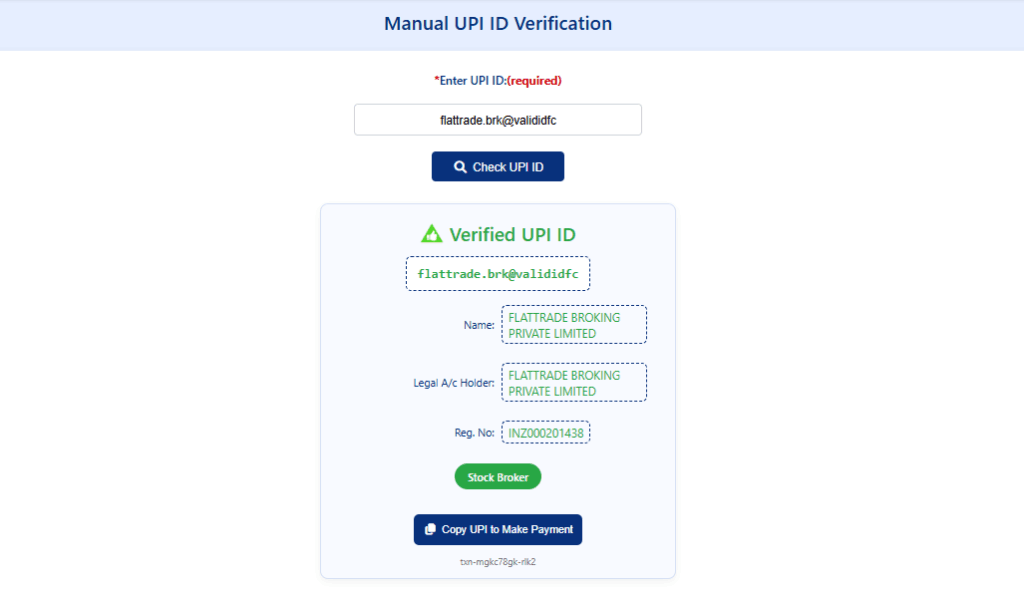Click the transaction ID txn-mgkc78gk-rlk2
Viewport: 1024px width, 589px height.
pos(497,562)
